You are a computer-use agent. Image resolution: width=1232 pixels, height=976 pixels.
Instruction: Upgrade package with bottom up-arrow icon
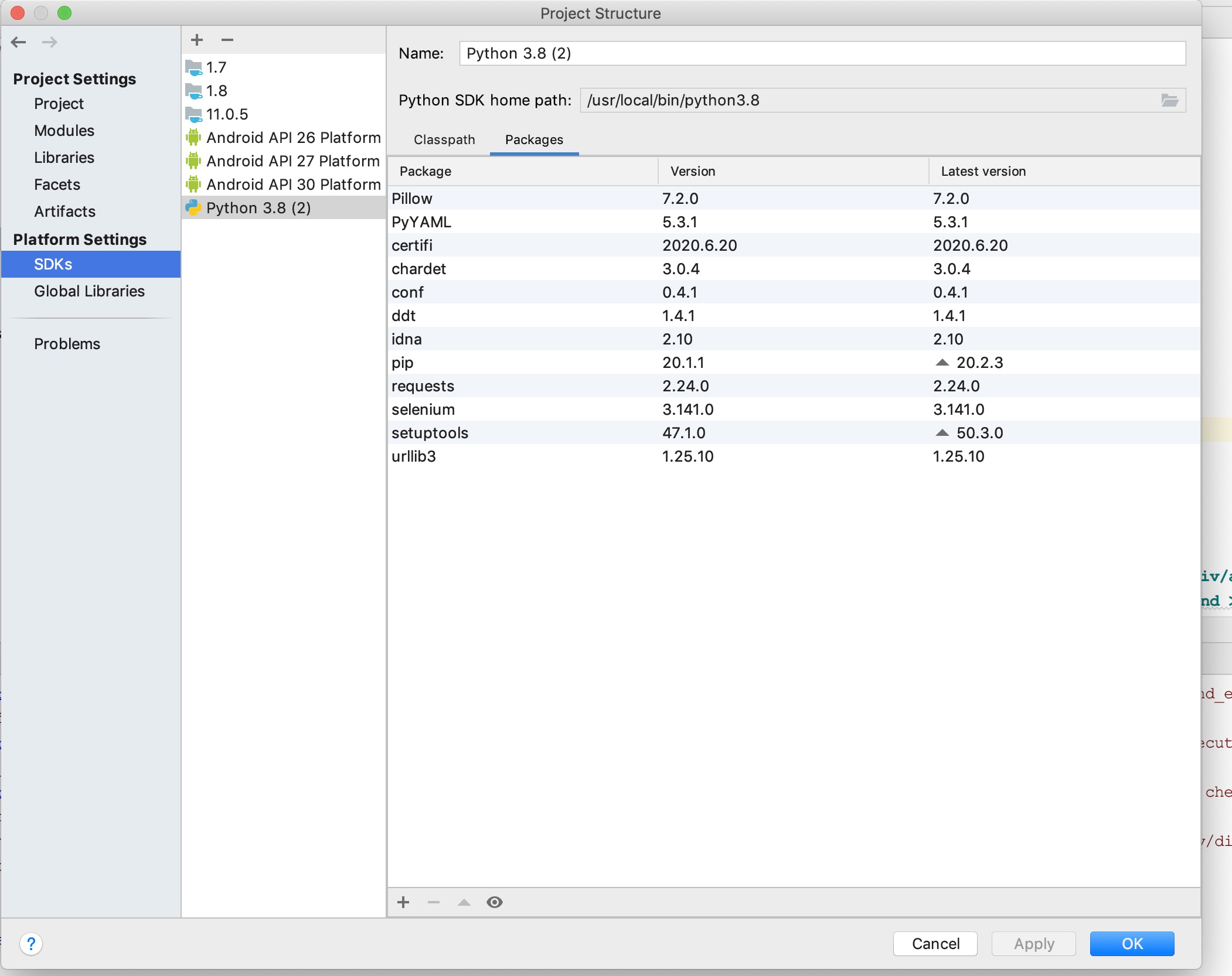pyautogui.click(x=464, y=902)
